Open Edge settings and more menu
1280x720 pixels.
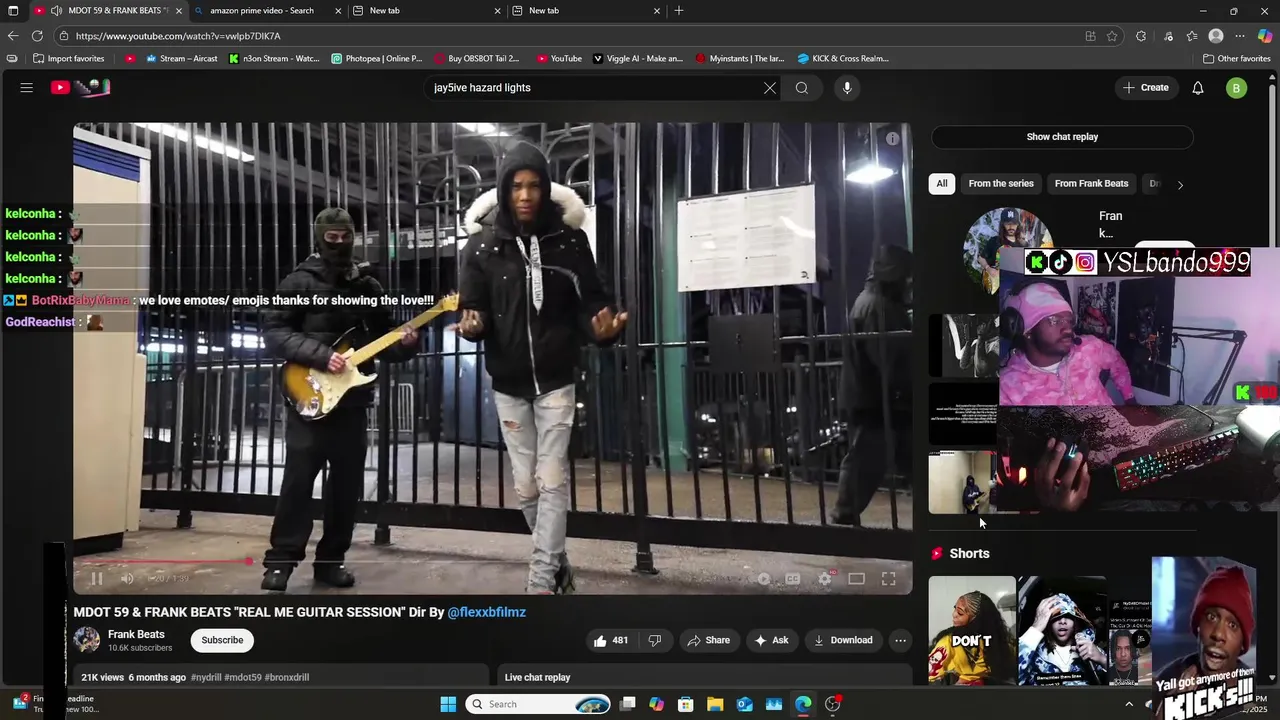[x=1240, y=36]
